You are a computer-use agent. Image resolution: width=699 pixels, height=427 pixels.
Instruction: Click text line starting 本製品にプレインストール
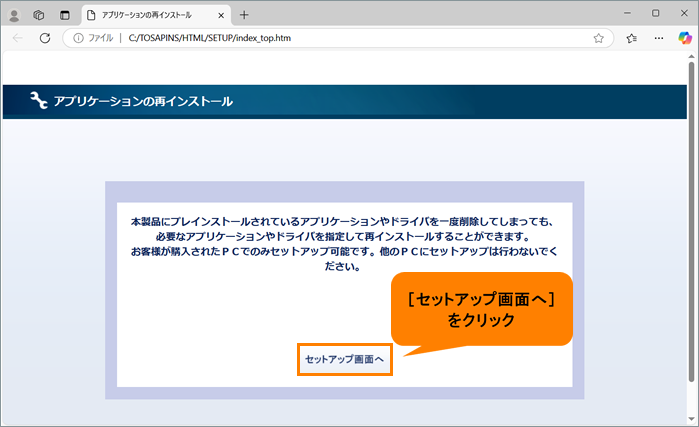click(342, 222)
